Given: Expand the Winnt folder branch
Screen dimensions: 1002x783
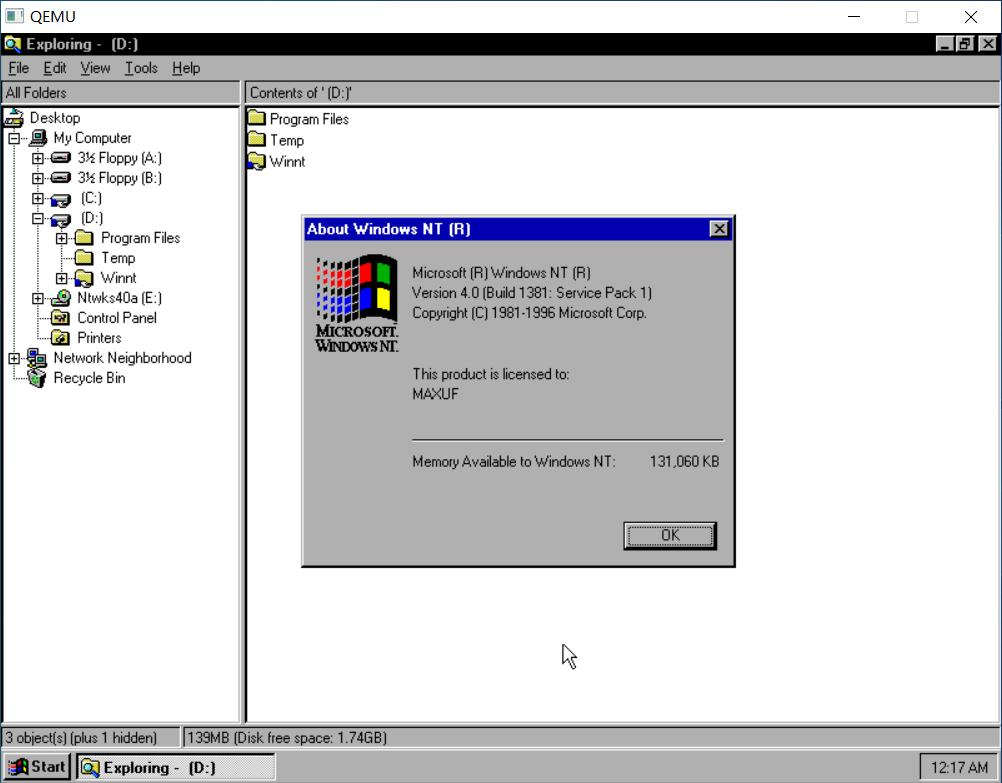Looking at the screenshot, I should 64,278.
